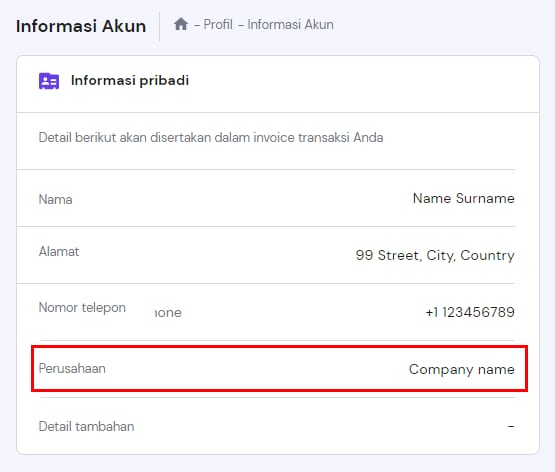Click the +1 123456789 phone number
555x472 pixels.
click(470, 312)
